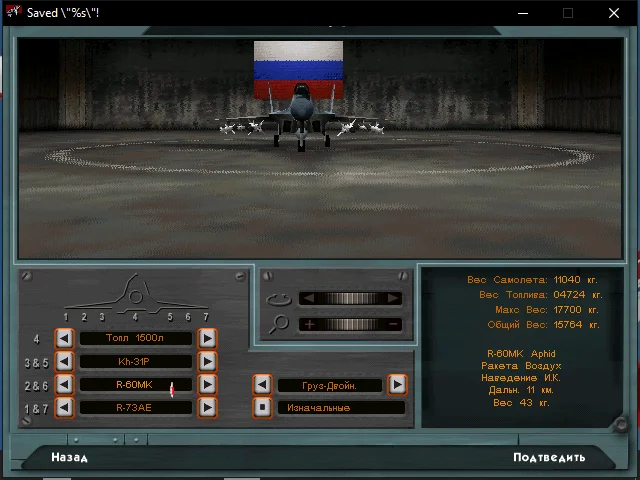This screenshot has width=640, height=480.
Task: Click pylon number 4 on diagram
Action: click(x=135, y=317)
